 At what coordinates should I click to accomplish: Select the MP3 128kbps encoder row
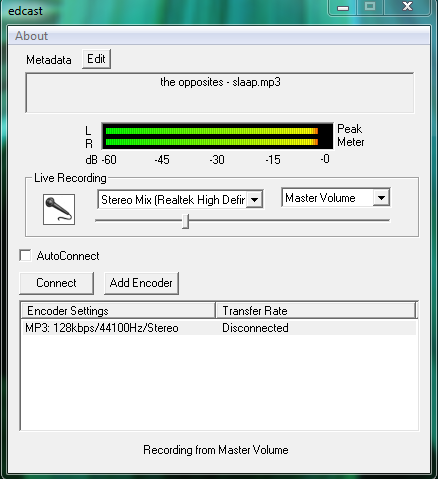[x=218, y=328]
